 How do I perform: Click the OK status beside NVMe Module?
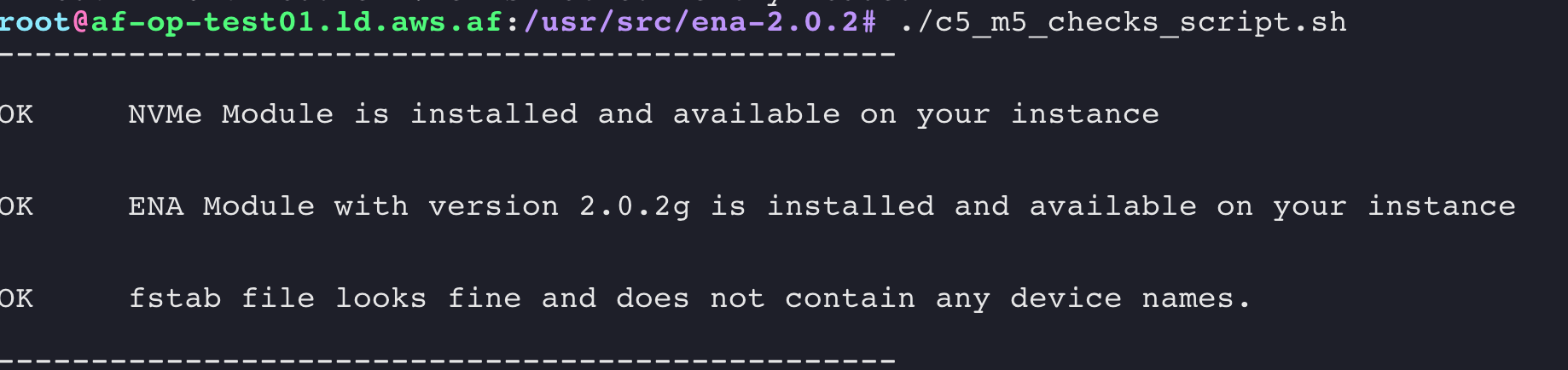point(16,114)
